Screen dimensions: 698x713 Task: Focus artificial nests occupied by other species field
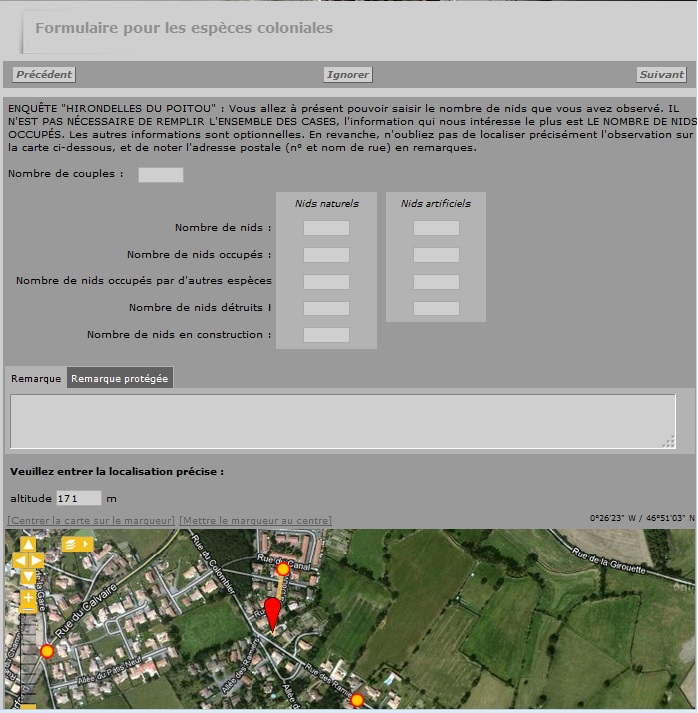pyautogui.click(x=436, y=281)
